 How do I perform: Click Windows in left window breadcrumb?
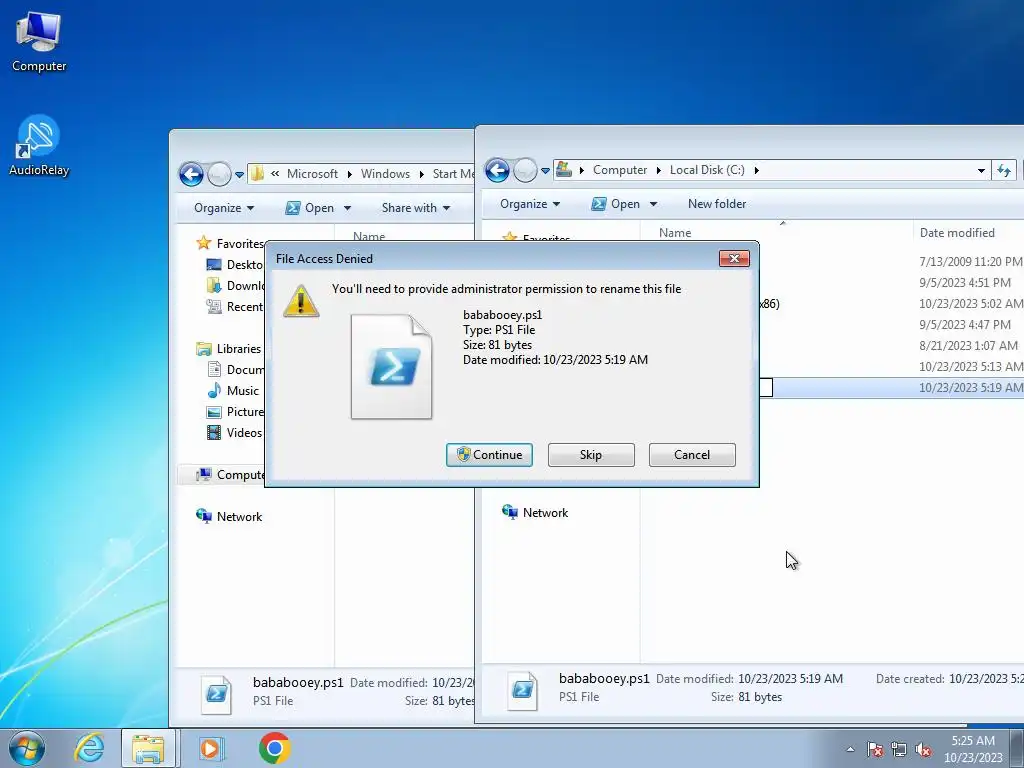(x=385, y=174)
